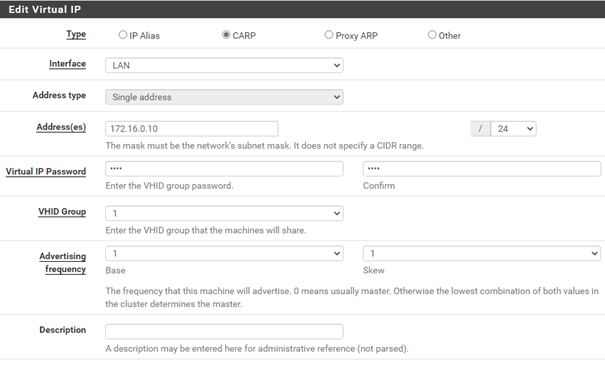
Task: Click the Interface label
Action: 68,64
